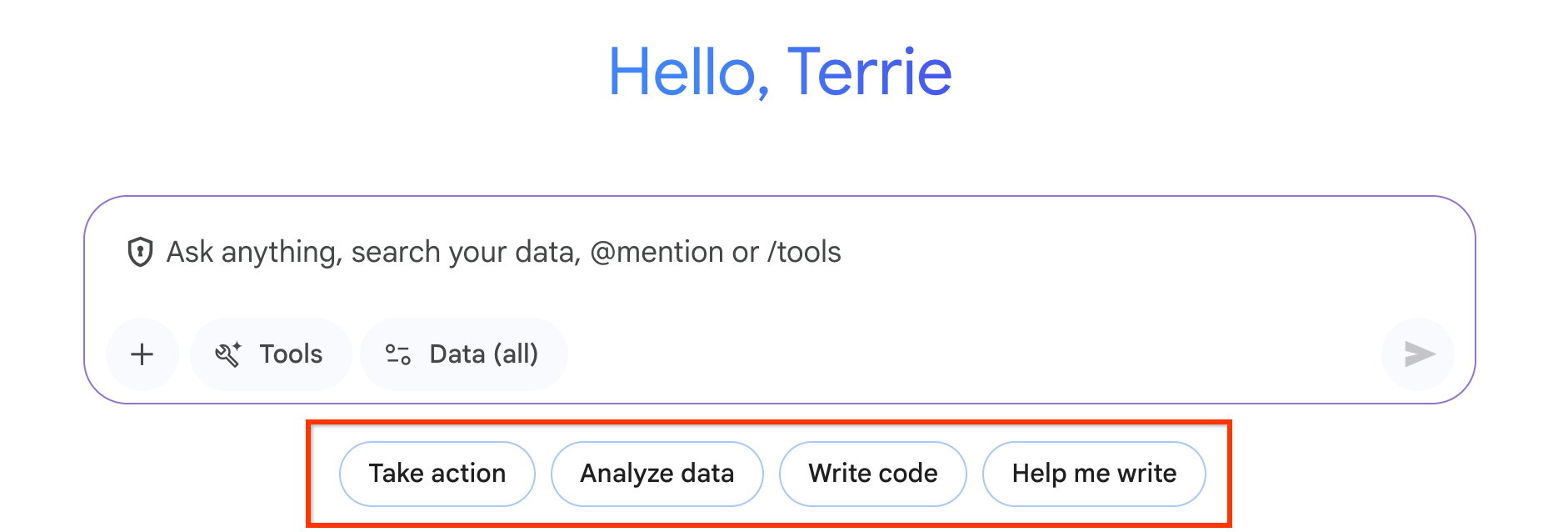Click the filter sliders icon beside Data
This screenshot has width=1568, height=532.
(x=398, y=354)
